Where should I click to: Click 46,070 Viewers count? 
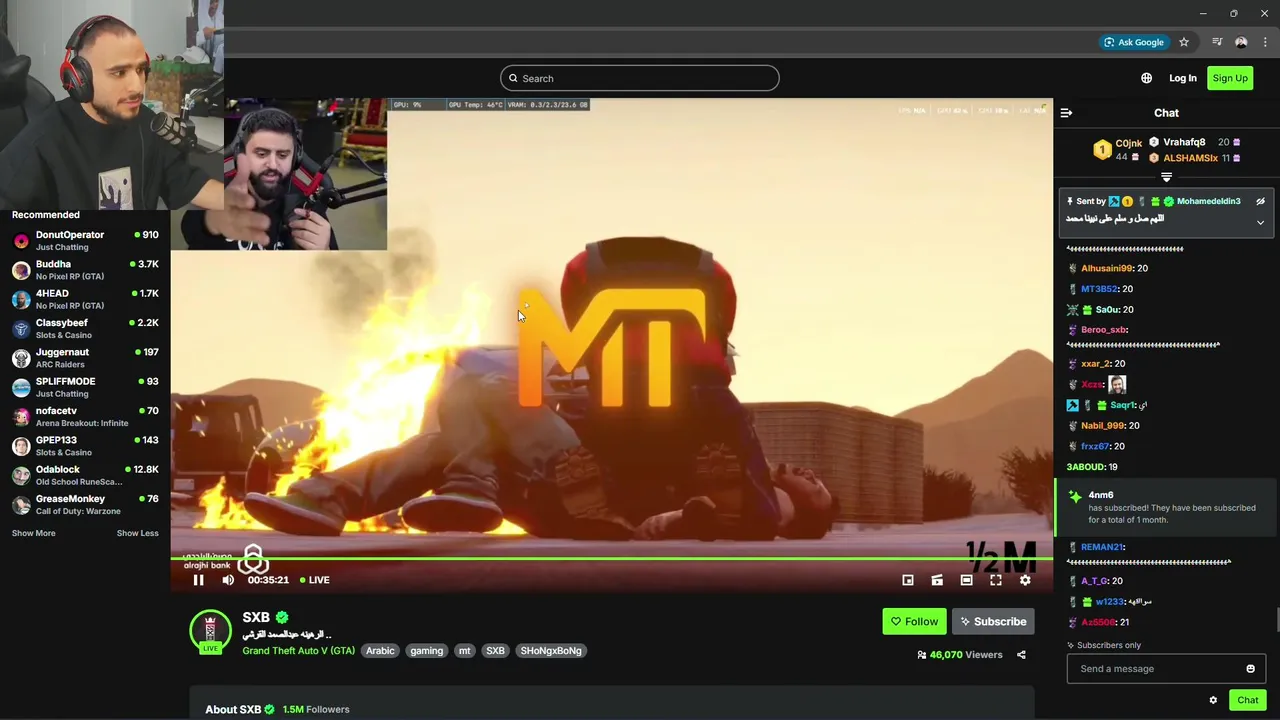coord(959,655)
